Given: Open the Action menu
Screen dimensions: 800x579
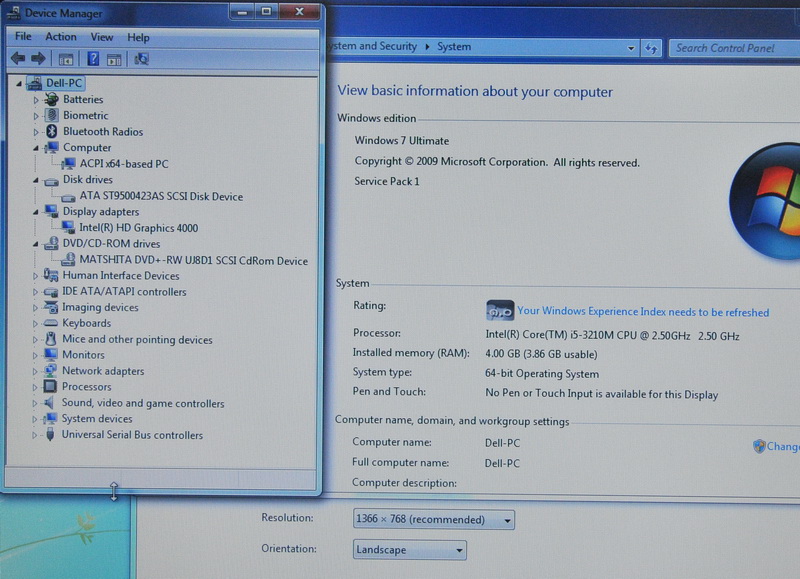Looking at the screenshot, I should pos(61,37).
